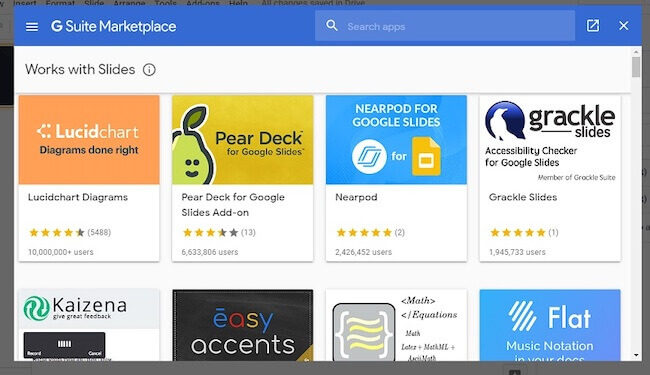Screen dimensions: 650x375
Task: Open the Grackle Slides banner image
Action: [x=550, y=140]
